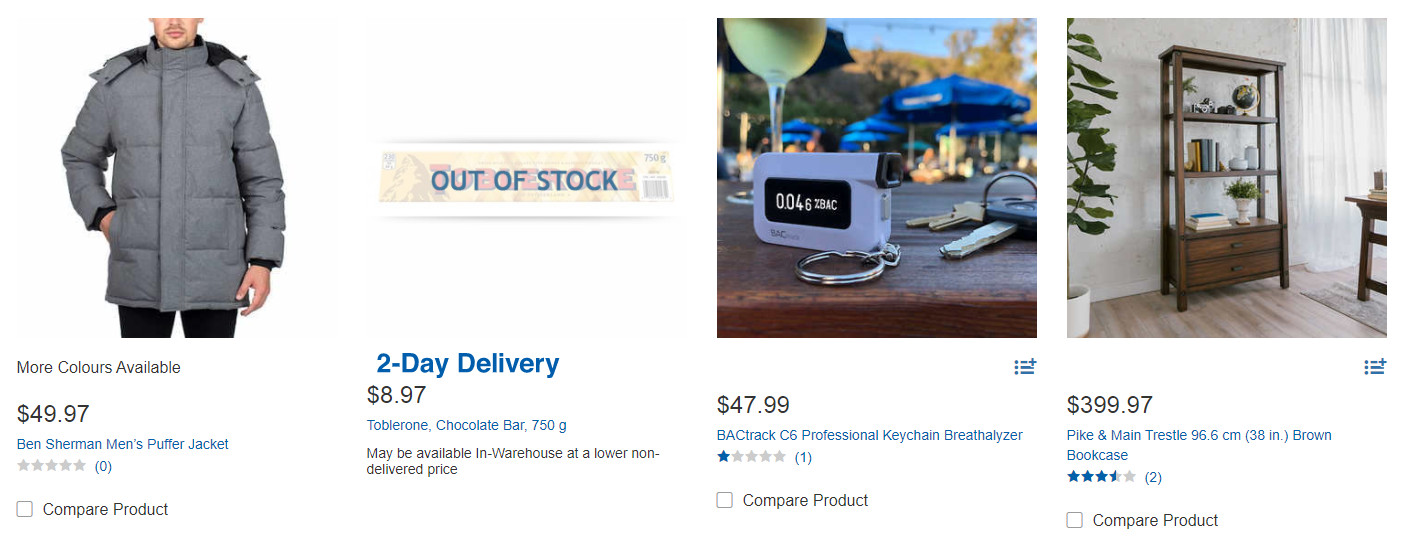This screenshot has height=550, width=1407.
Task: Click Pike & Main Bookcase star rating
Action: [x=1101, y=477]
